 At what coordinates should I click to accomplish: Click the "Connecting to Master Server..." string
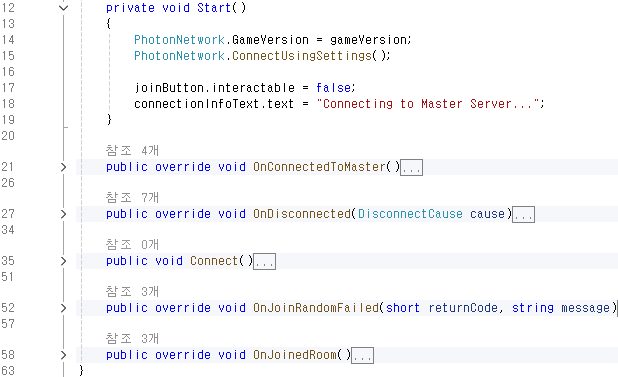pos(428,104)
